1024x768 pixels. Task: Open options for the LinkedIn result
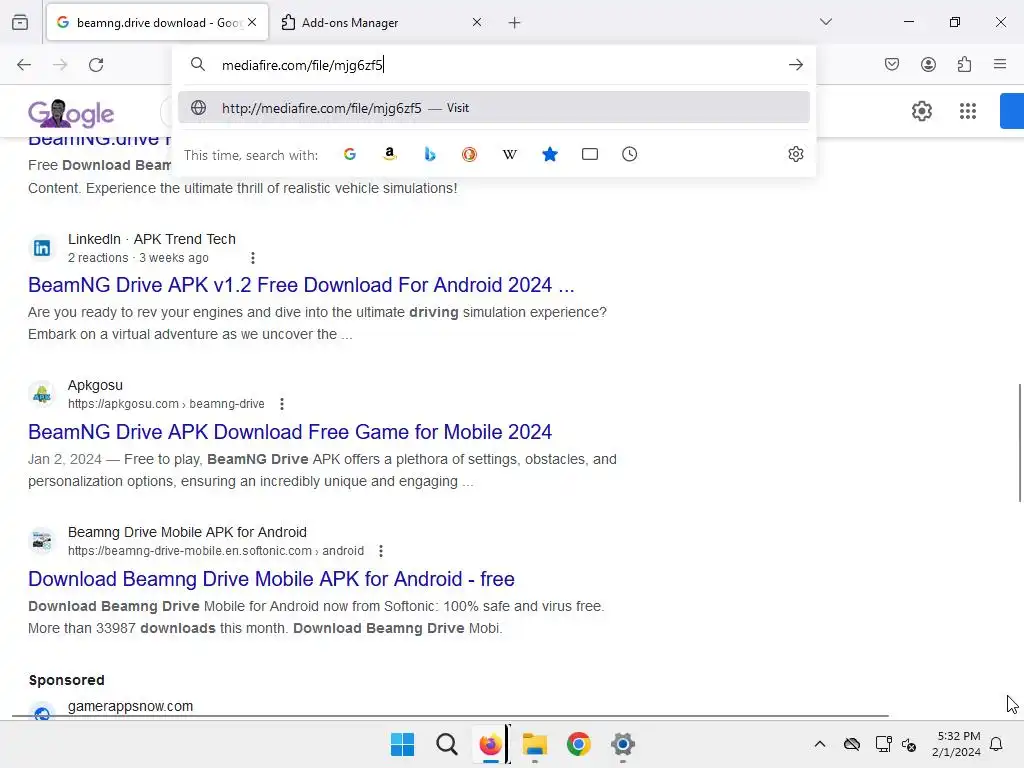pos(253,258)
